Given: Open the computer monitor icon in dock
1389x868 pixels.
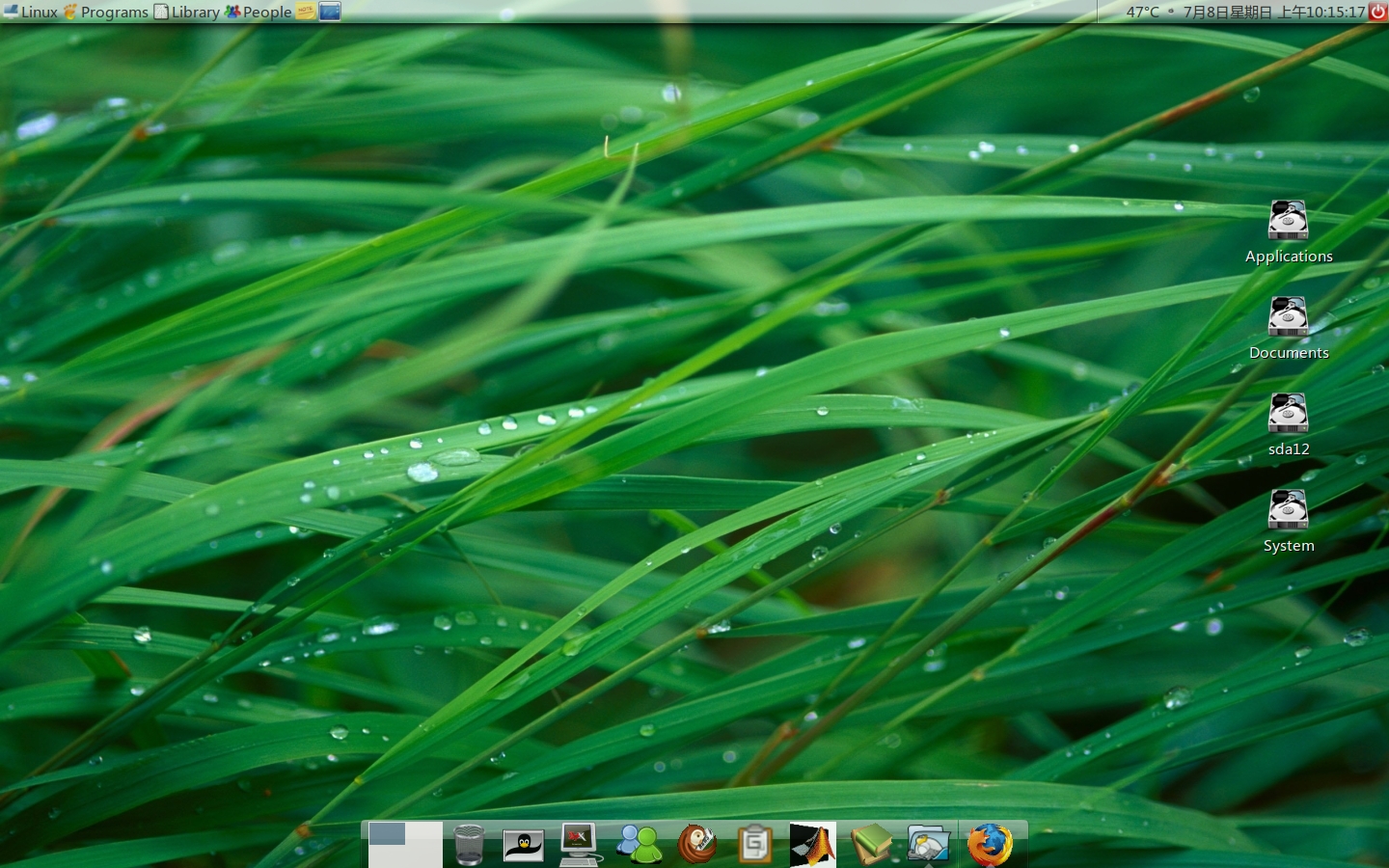Looking at the screenshot, I should click(x=580, y=845).
